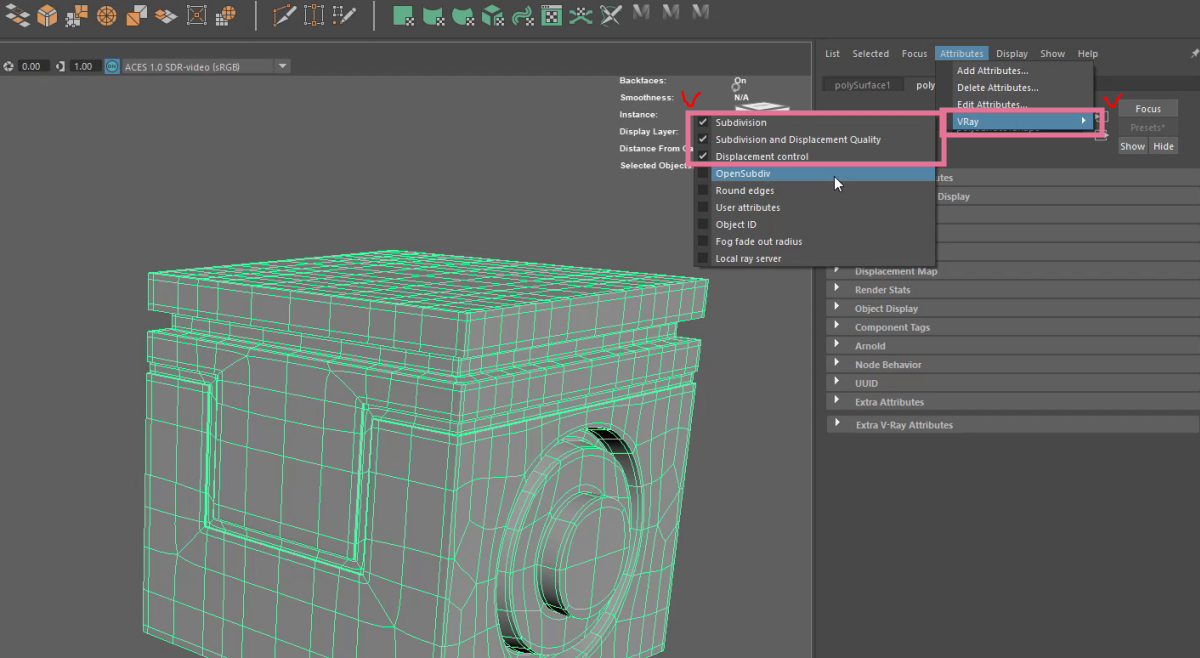The width and height of the screenshot is (1200, 658).
Task: Open the Display menu in Attribute Editor
Action: click(1012, 54)
